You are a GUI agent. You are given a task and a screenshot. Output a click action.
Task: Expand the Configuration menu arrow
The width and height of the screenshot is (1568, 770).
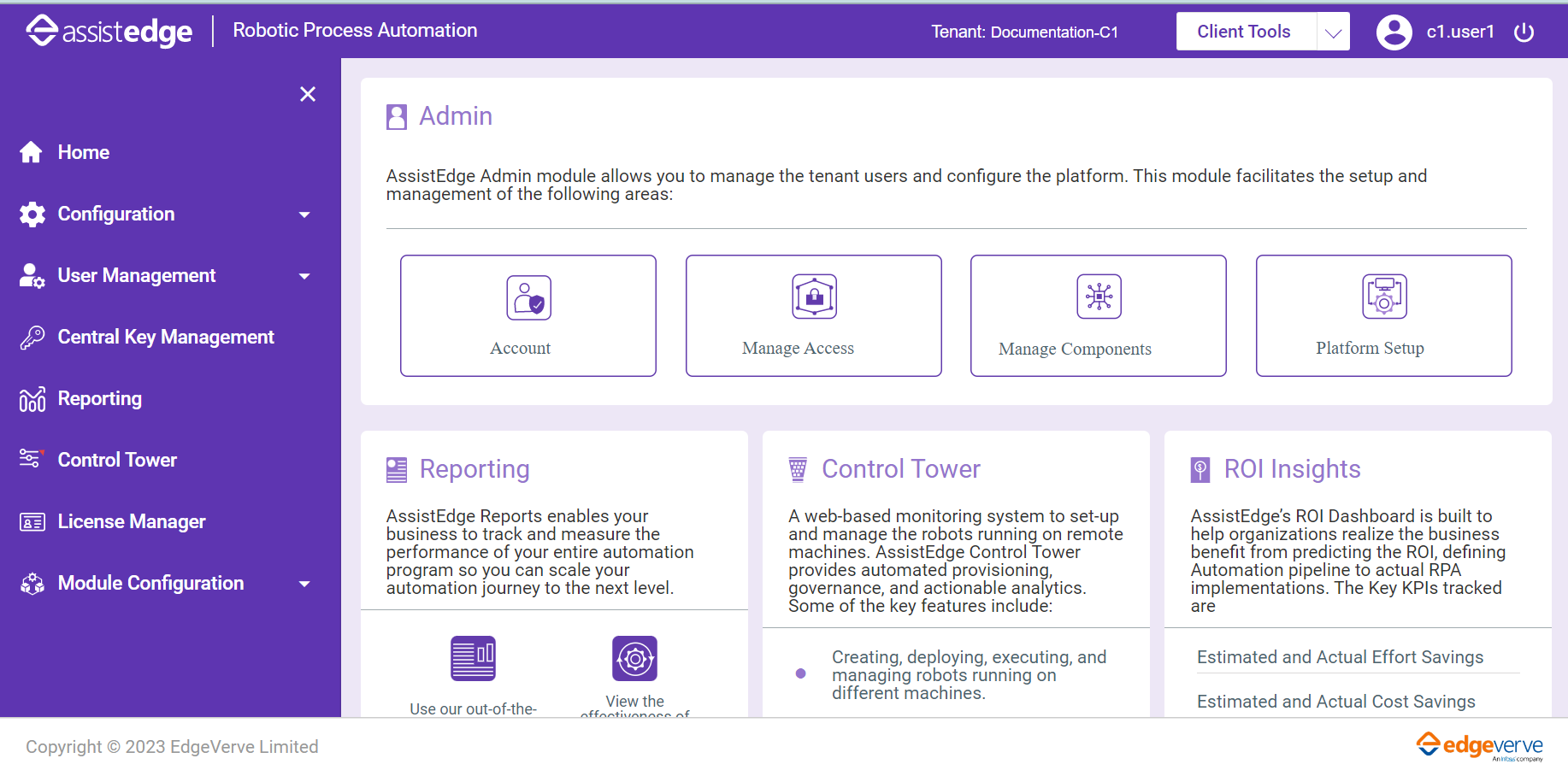(x=304, y=215)
